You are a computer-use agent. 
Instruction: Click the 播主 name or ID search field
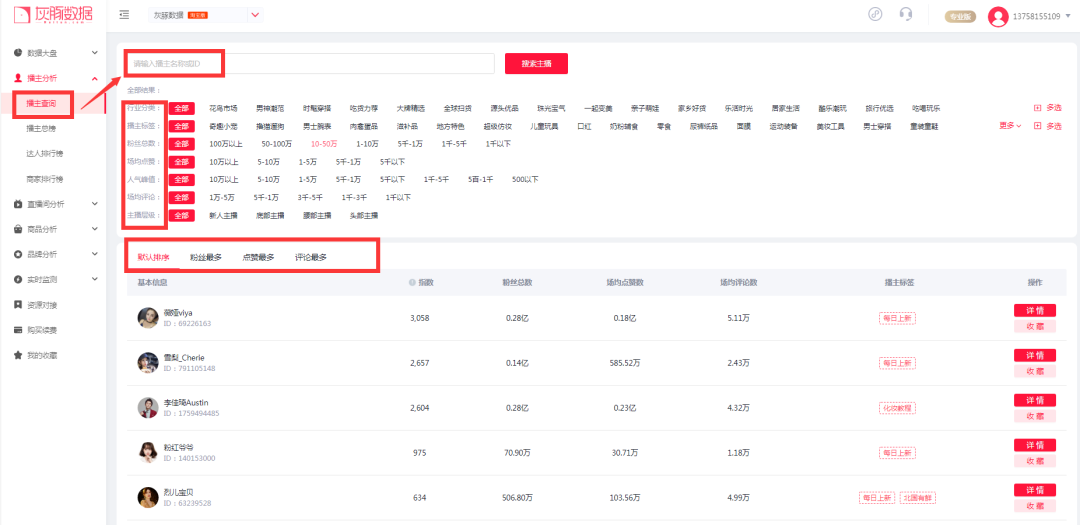(310, 64)
